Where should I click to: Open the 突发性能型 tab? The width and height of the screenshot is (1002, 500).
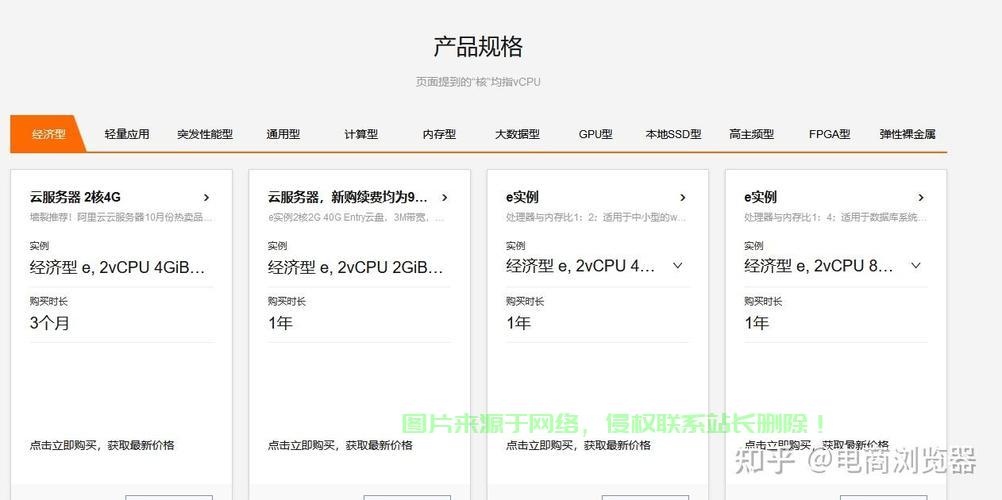(x=205, y=134)
